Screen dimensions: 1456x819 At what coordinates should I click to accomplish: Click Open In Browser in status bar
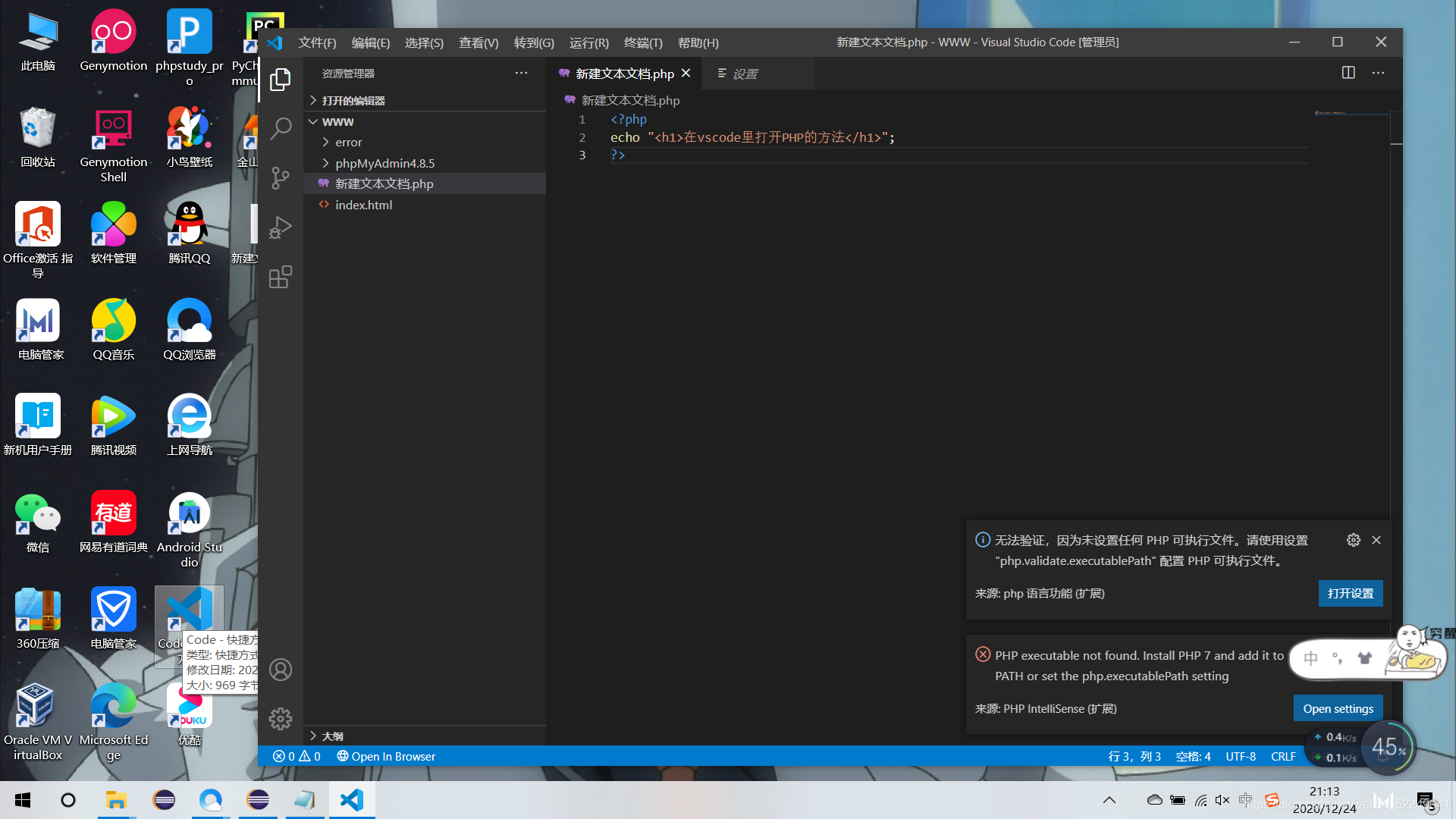click(386, 756)
